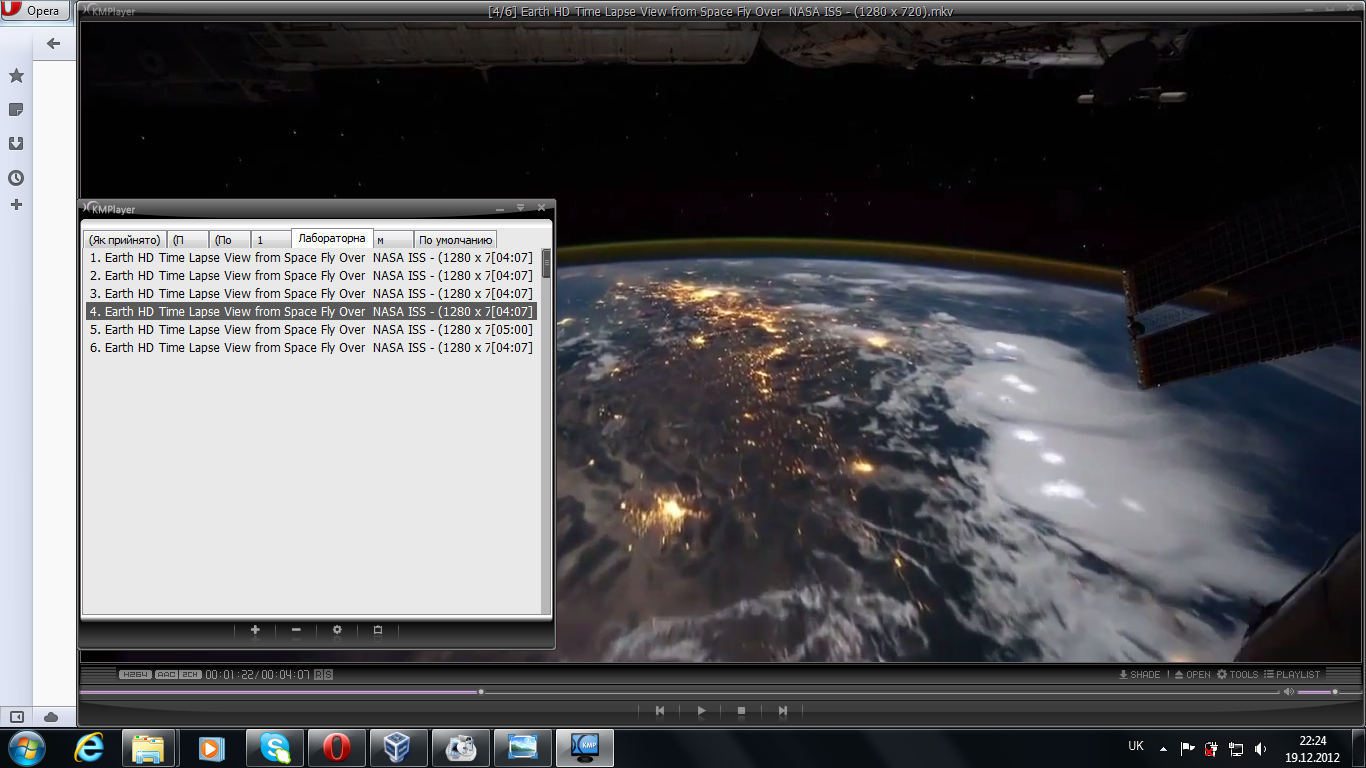Open the Windows Start menu
1366x768 pixels.
26,748
